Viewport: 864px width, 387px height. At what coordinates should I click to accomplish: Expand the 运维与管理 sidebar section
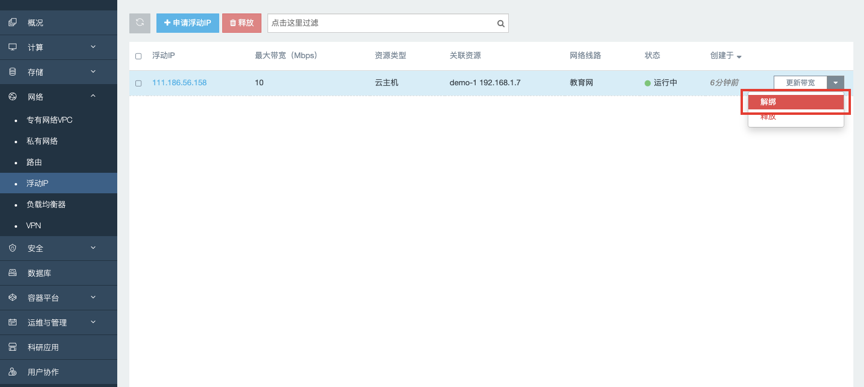tap(93, 322)
